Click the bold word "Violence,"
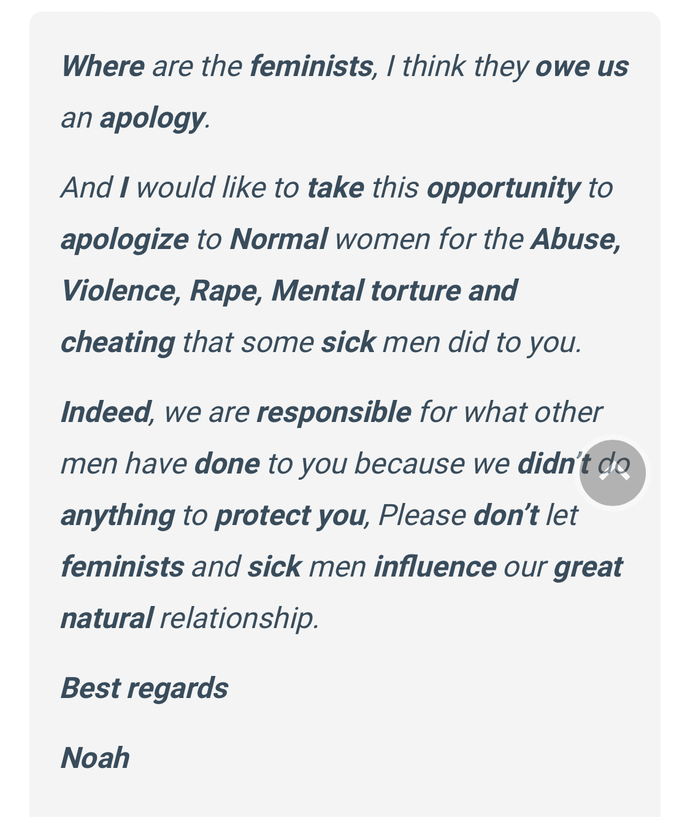This screenshot has width=690, height=817. [121, 291]
